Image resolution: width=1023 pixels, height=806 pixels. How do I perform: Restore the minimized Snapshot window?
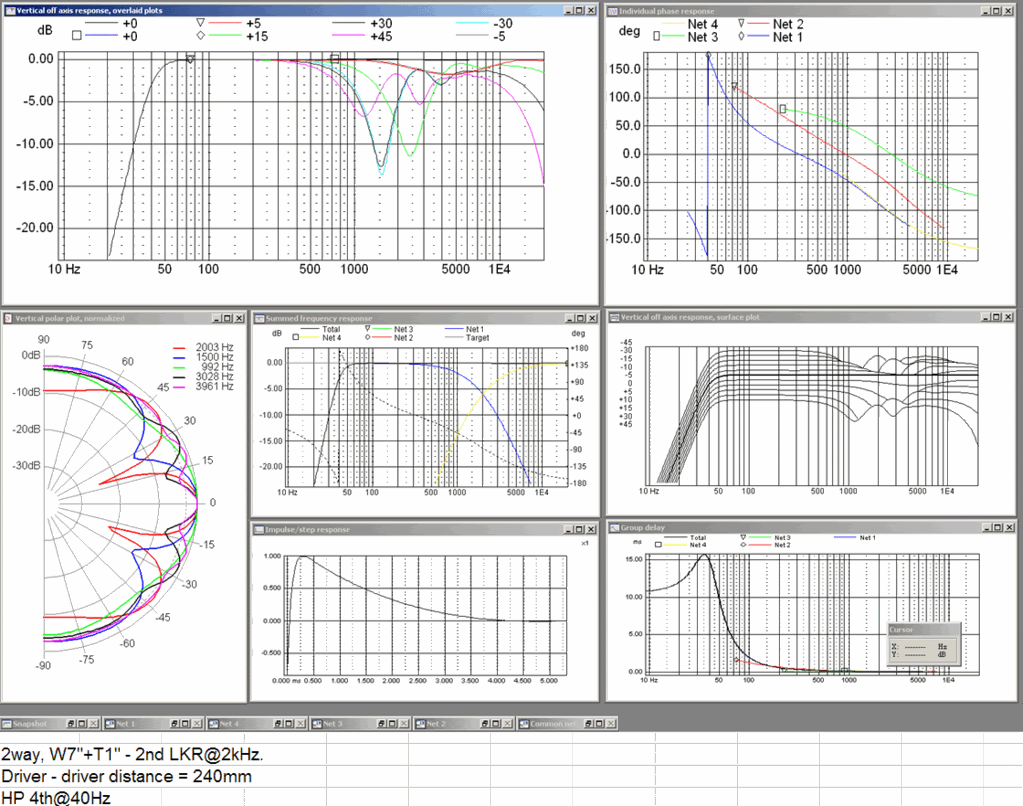pyautogui.click(x=69, y=723)
